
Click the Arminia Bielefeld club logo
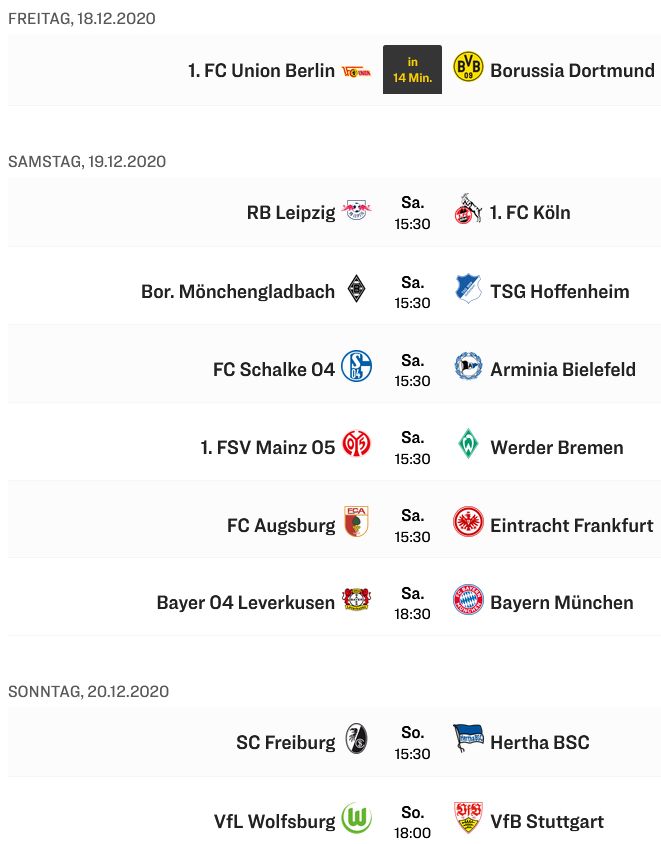468,367
